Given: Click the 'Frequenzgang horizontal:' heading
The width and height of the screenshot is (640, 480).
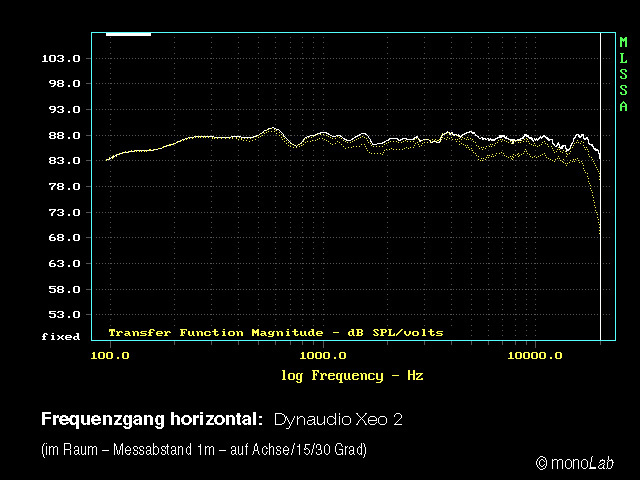Looking at the screenshot, I should click(x=152, y=419).
